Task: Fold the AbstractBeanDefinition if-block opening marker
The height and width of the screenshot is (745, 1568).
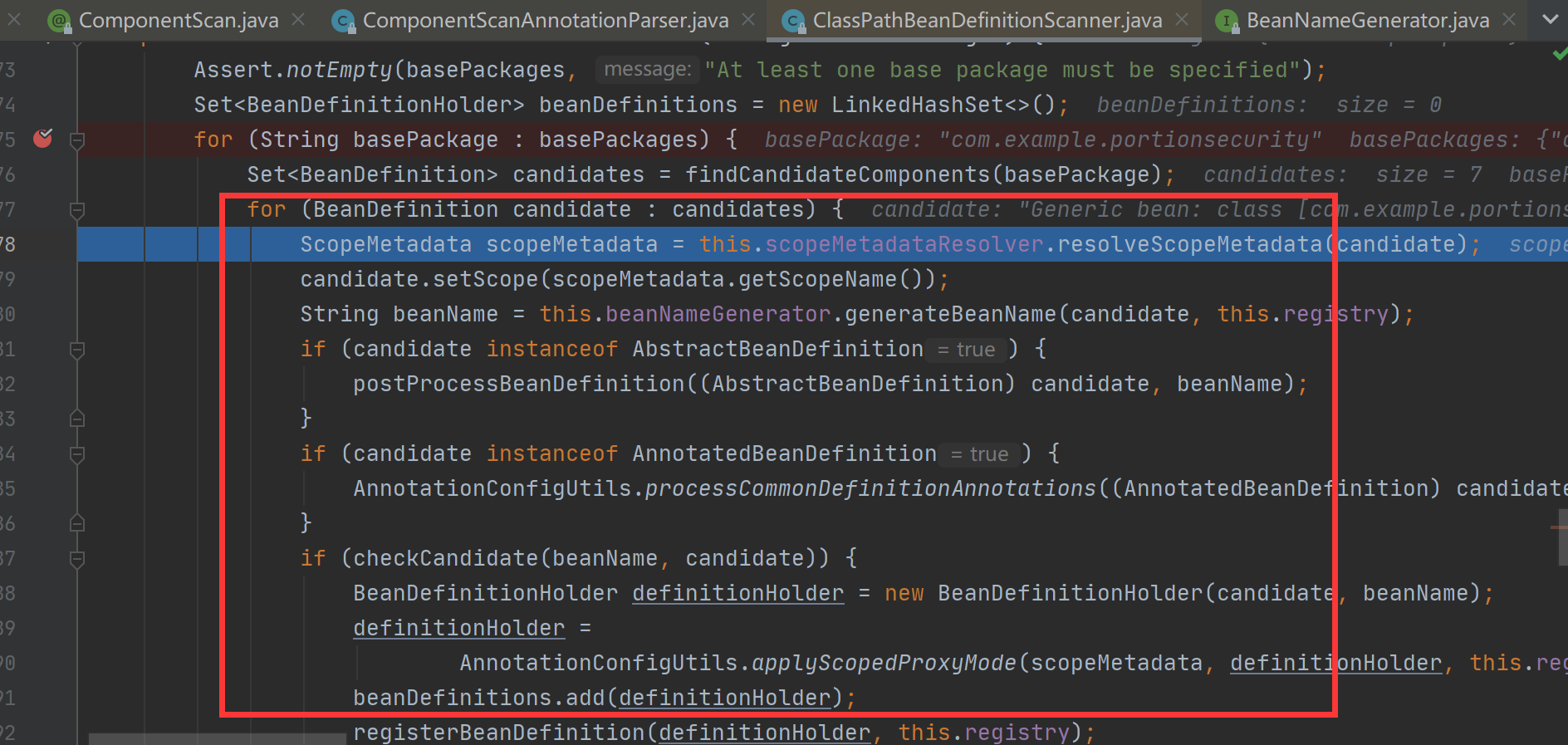Action: pyautogui.click(x=77, y=350)
